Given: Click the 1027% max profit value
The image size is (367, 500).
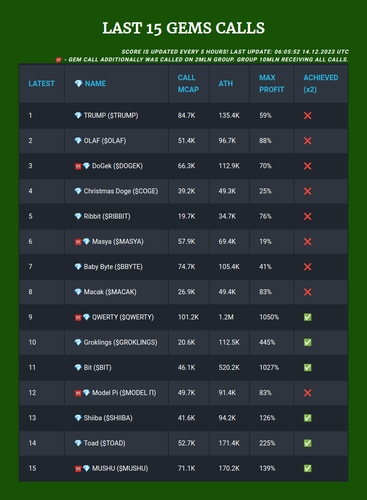Looking at the screenshot, I should [x=269, y=368].
